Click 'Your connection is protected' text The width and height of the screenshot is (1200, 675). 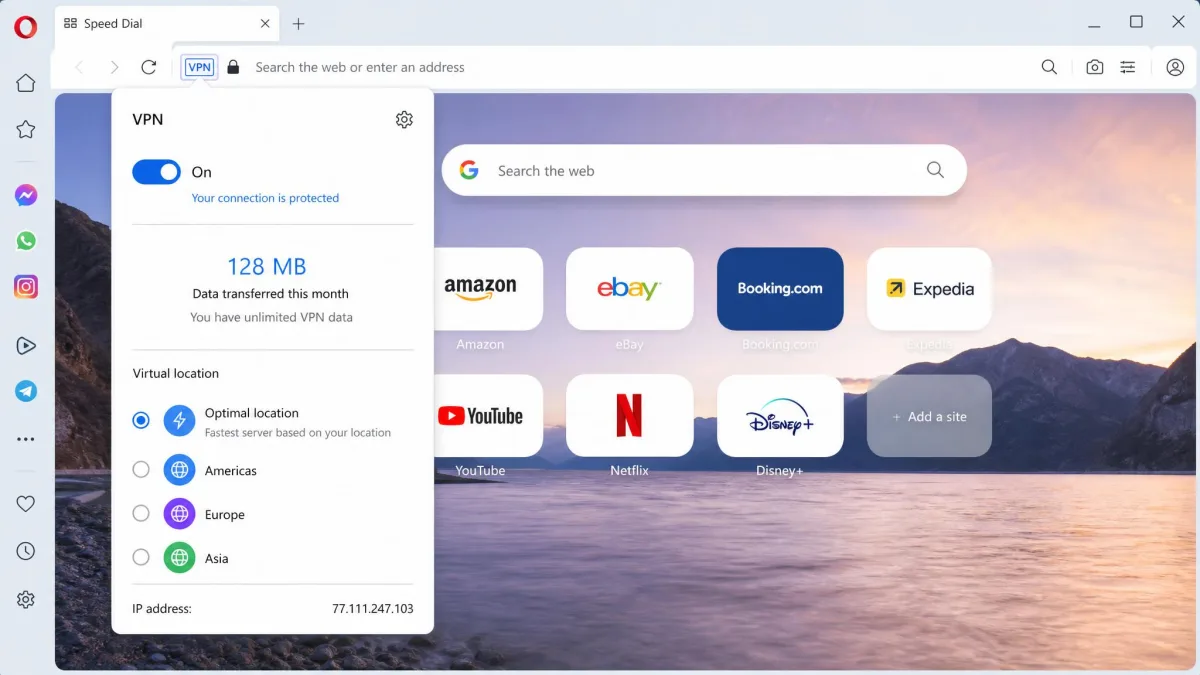[265, 198]
